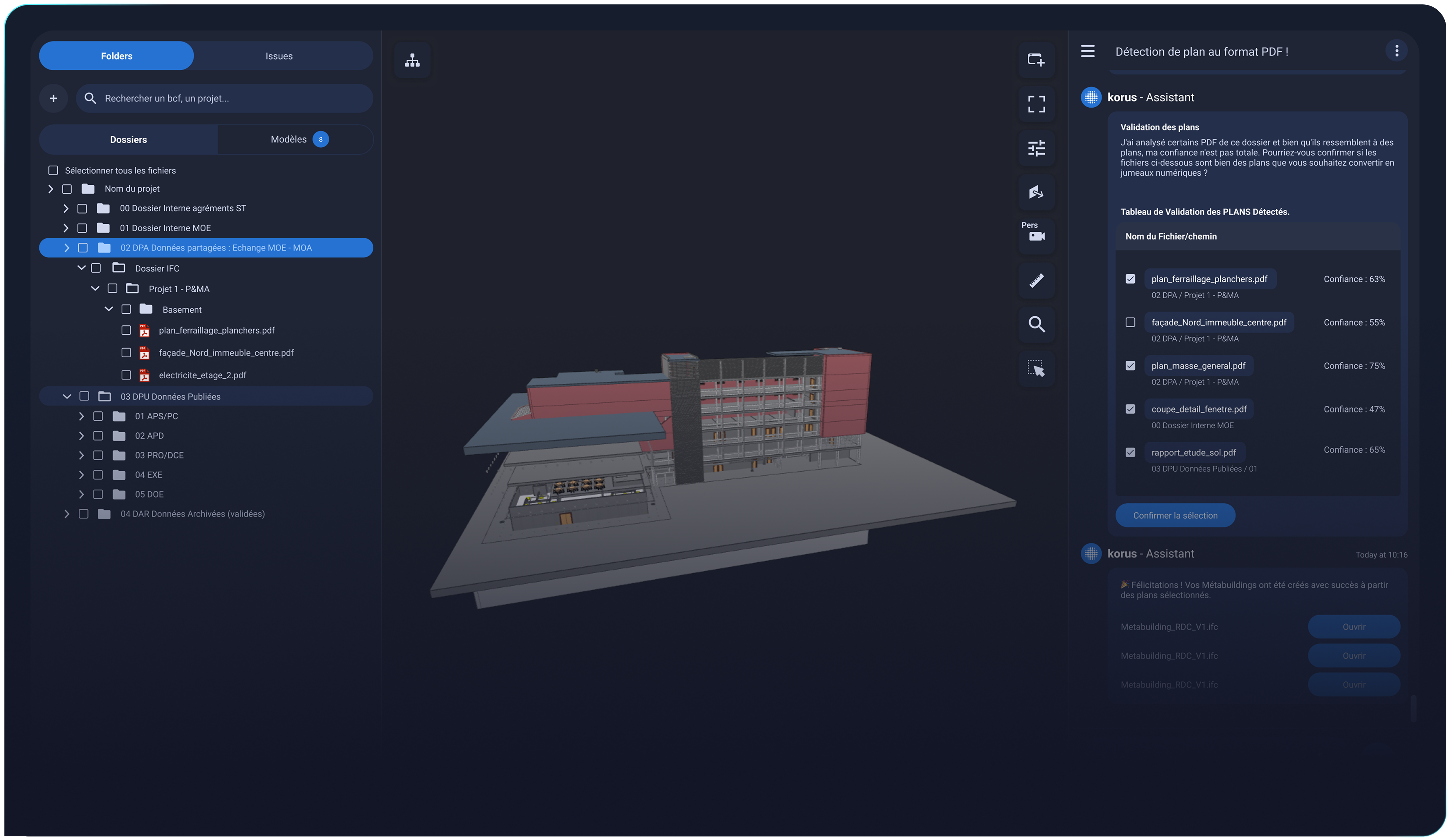Click the lower korus assistant avatar
The height and width of the screenshot is (840, 1450).
tap(1090, 554)
